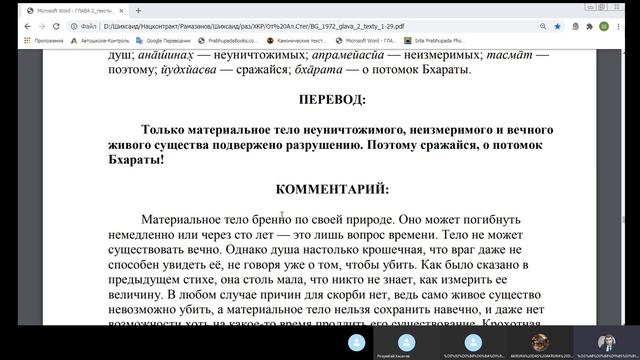This screenshot has height=360, width=640.
Task: Go back using the browser back arrow
Action: point(28,27)
